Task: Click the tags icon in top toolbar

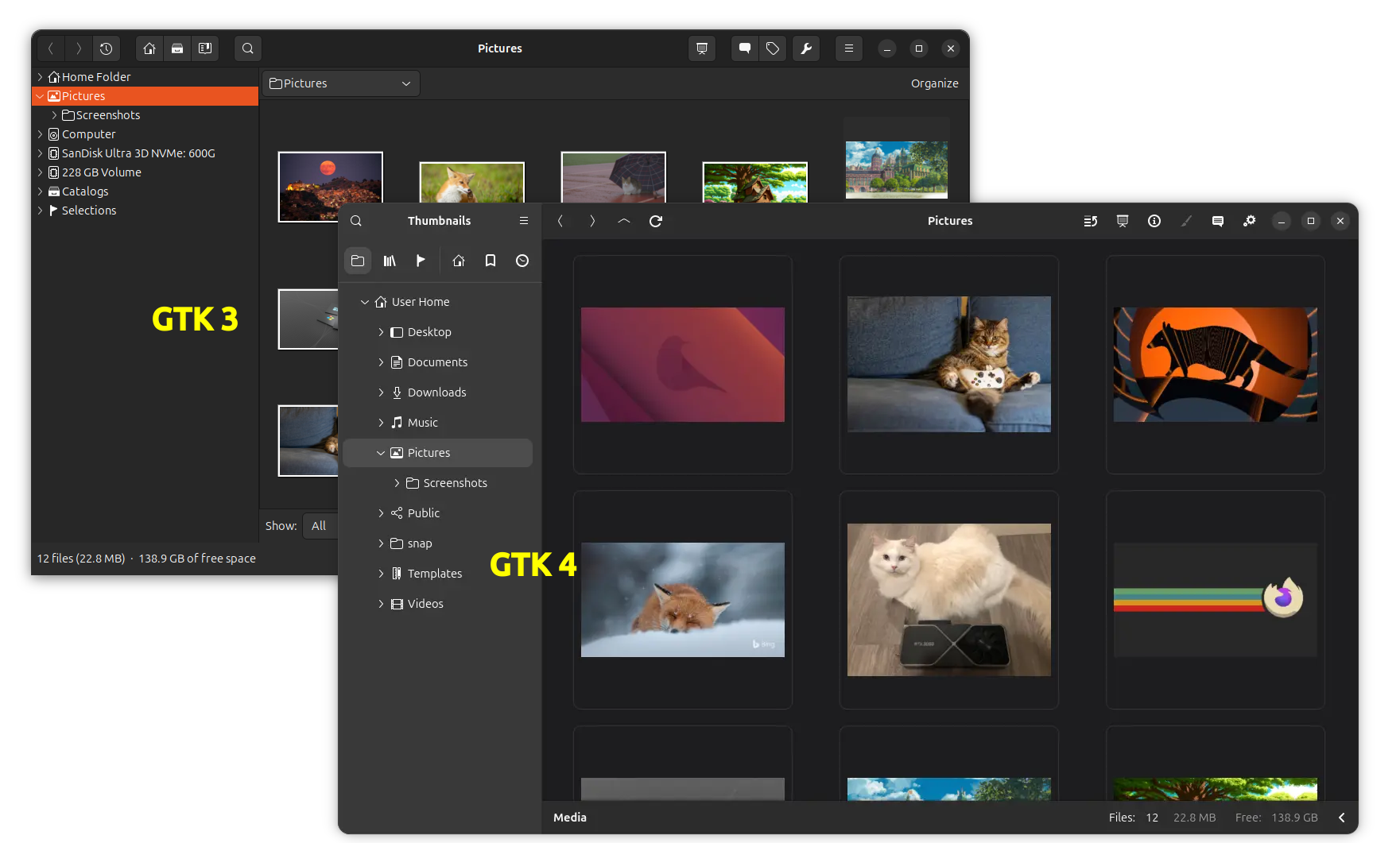Action: [x=773, y=48]
